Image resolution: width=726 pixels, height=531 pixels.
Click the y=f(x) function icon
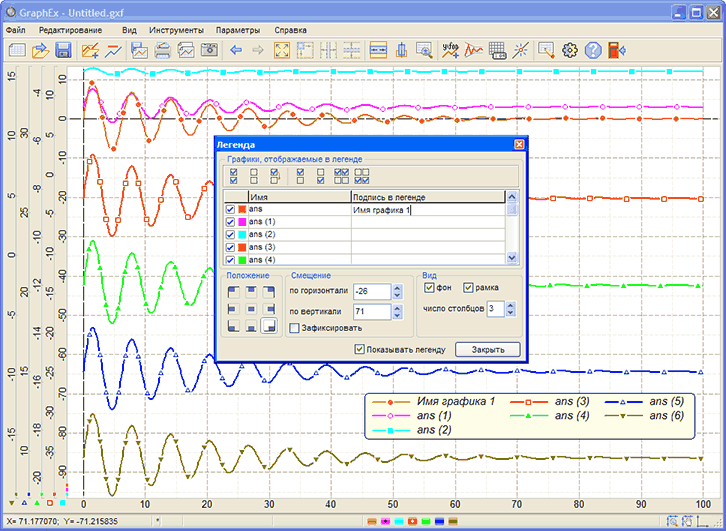click(x=450, y=50)
